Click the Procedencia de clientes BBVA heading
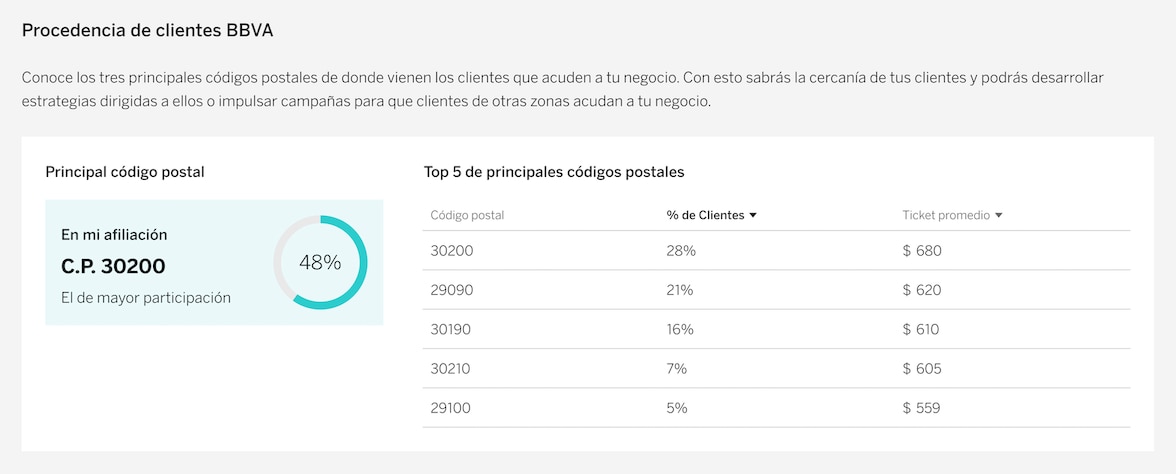Image resolution: width=1176 pixels, height=474 pixels. 147,30
